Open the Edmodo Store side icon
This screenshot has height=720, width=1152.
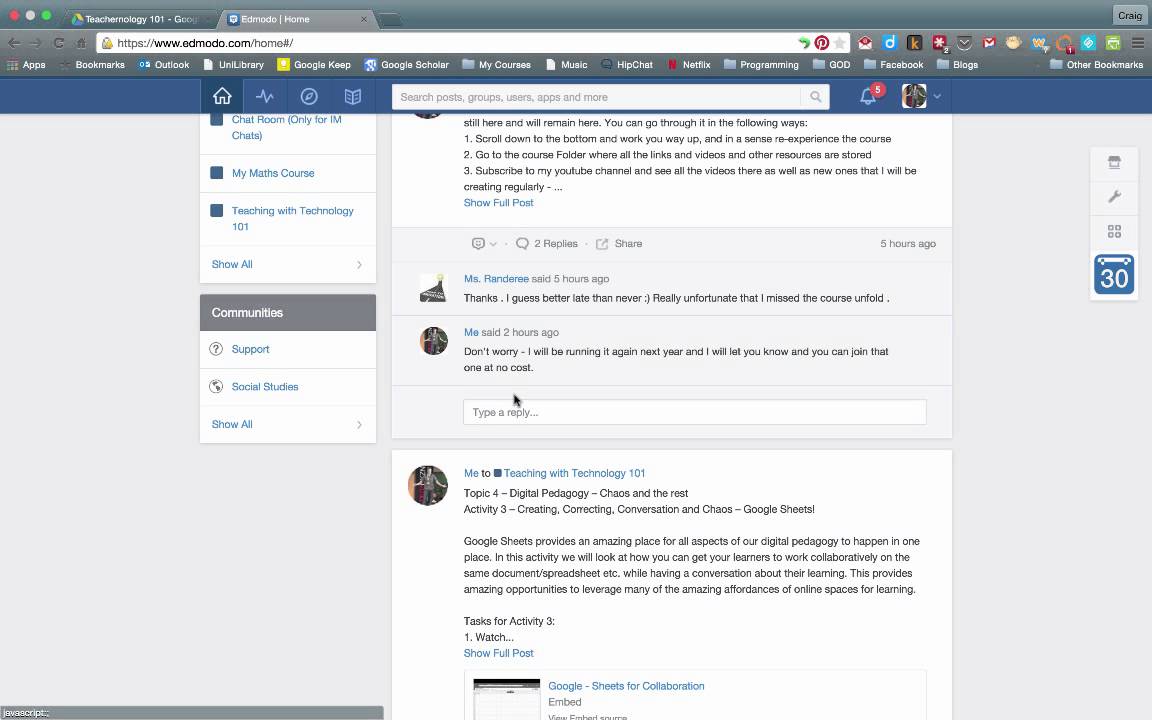click(x=1114, y=162)
